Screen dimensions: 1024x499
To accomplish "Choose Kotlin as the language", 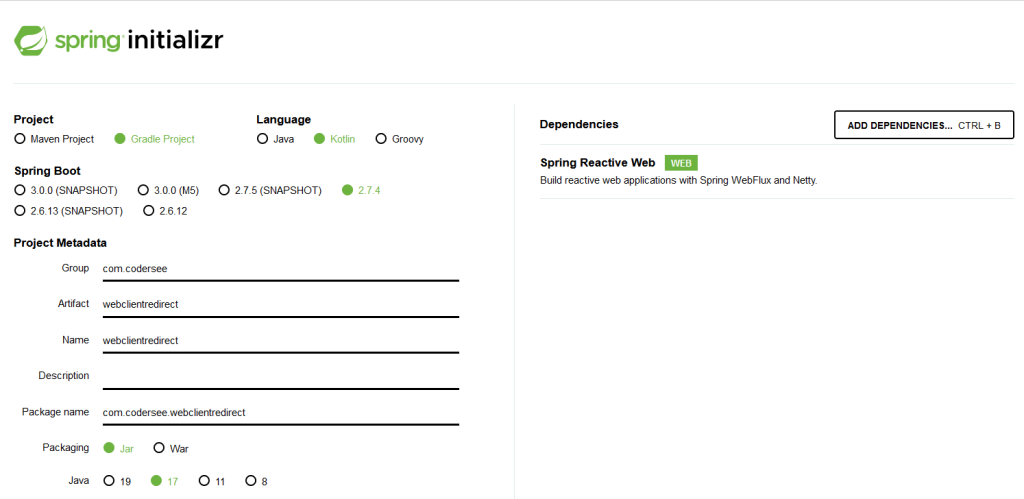I will pyautogui.click(x=320, y=139).
